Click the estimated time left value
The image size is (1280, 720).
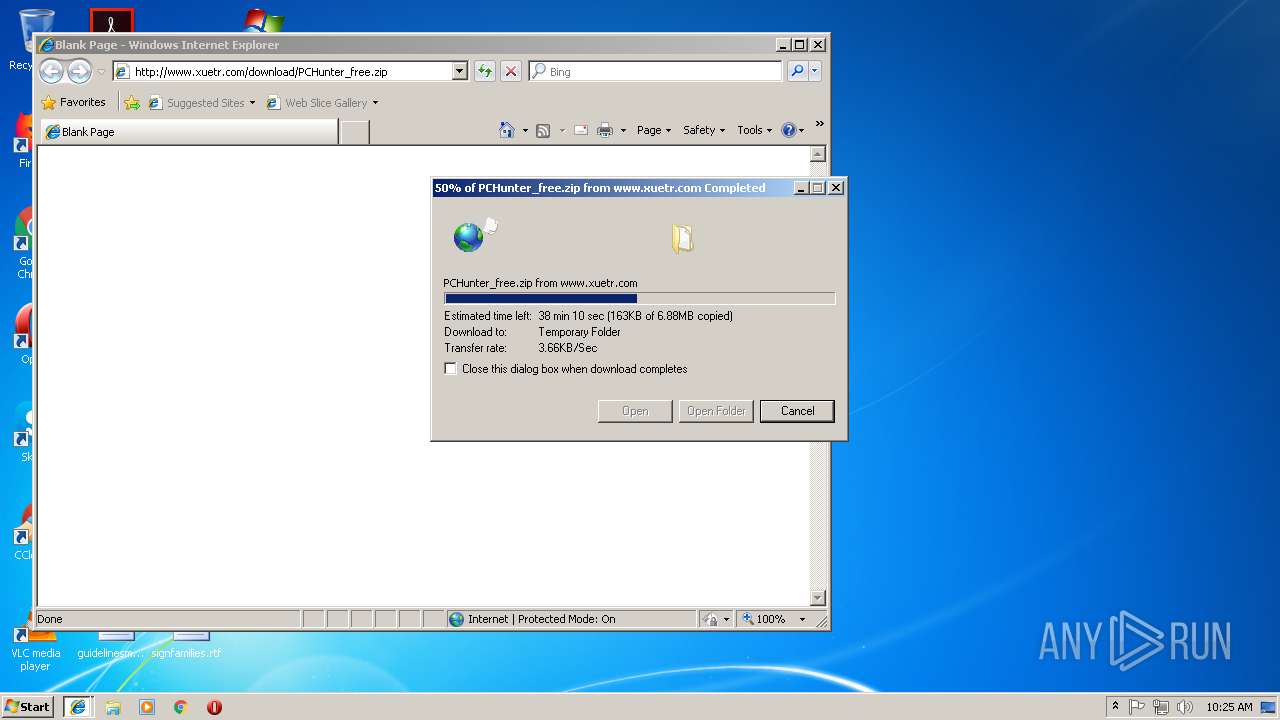coord(635,316)
